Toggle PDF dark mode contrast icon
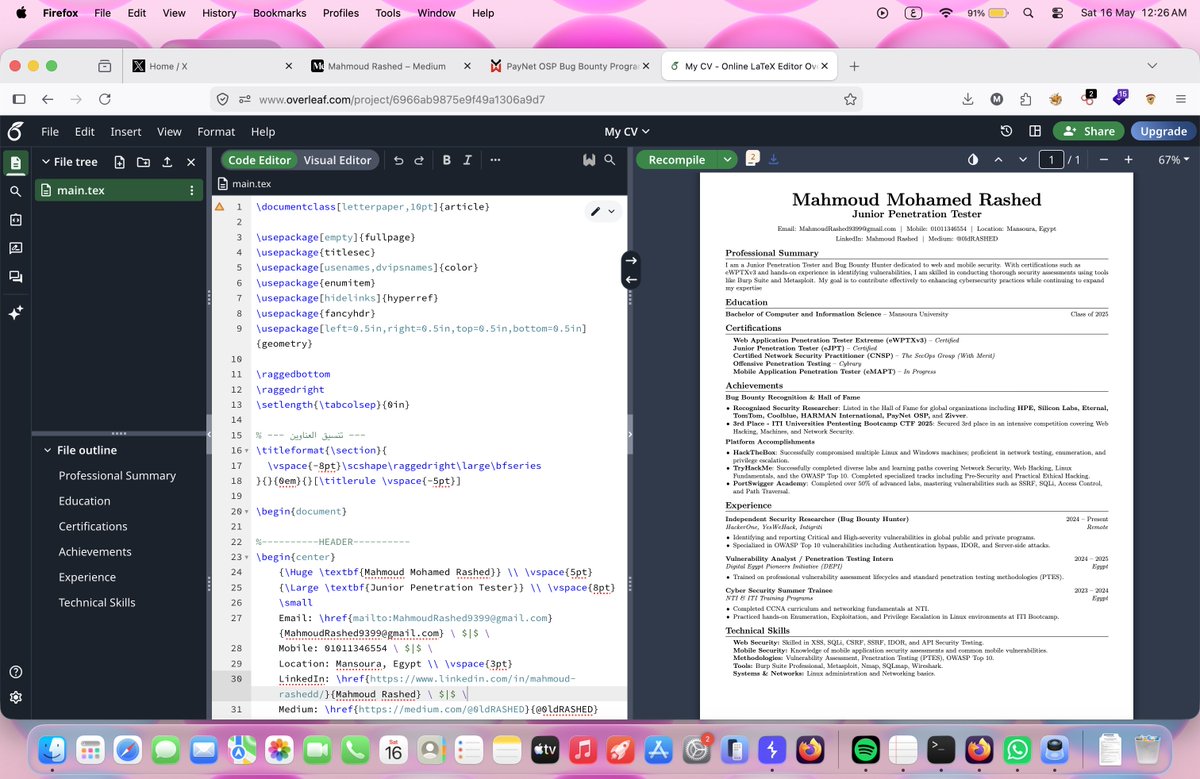Image resolution: width=1200 pixels, height=779 pixels. (973, 160)
